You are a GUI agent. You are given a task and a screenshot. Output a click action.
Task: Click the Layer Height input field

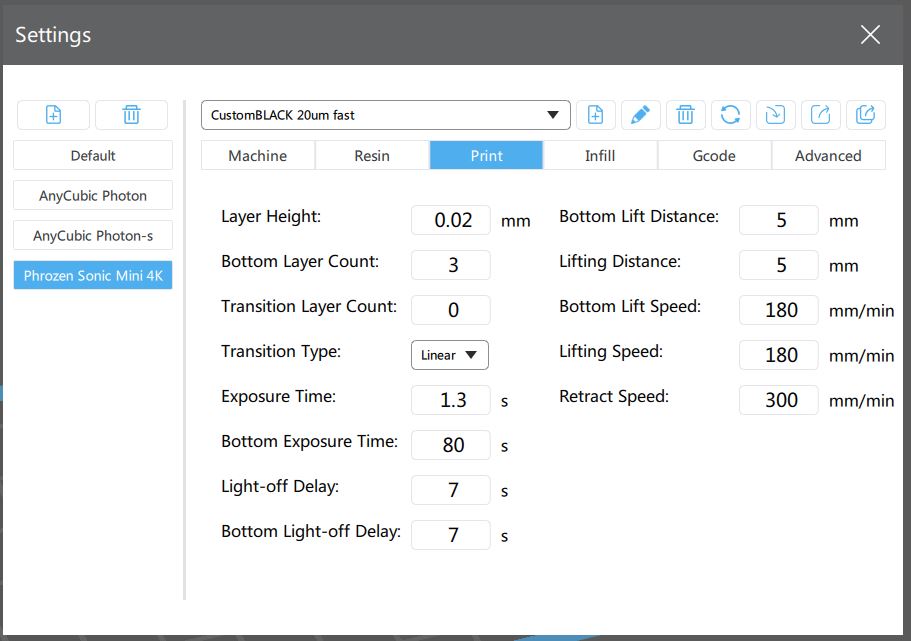pos(451,220)
